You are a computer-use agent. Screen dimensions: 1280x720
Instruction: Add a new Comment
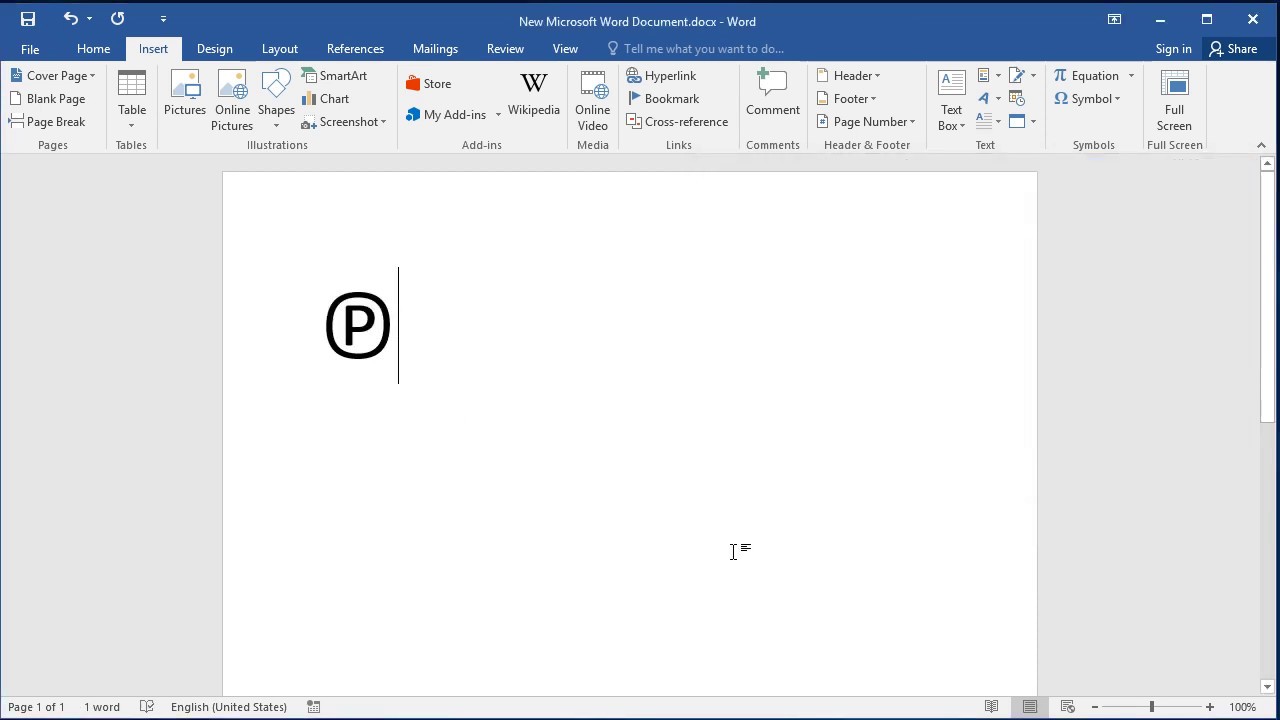(773, 93)
